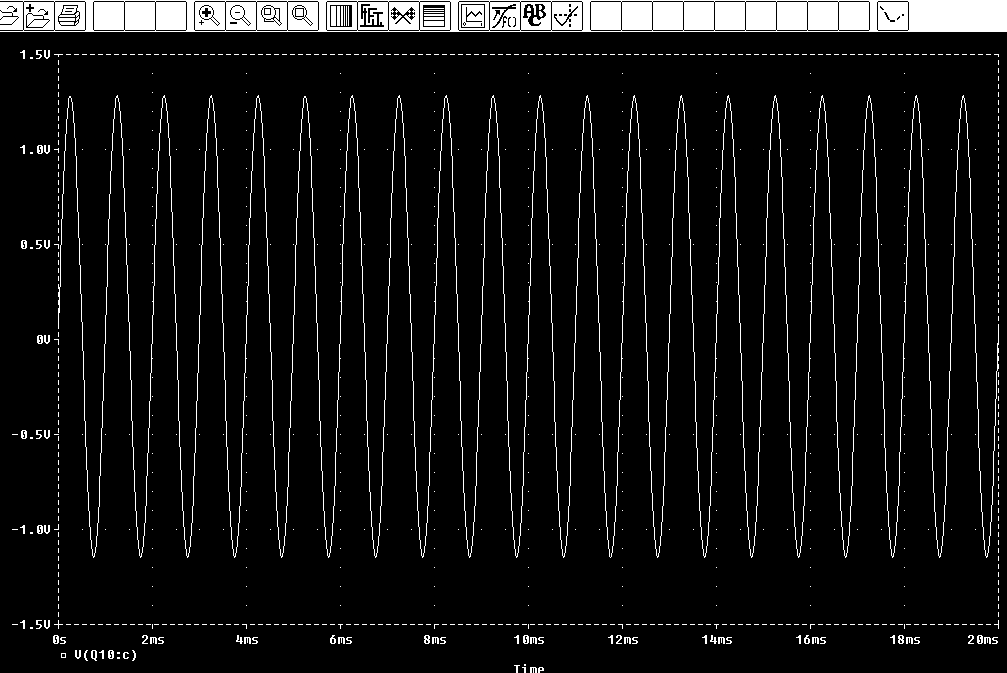
Task: Zoom in with the plus magnifier
Action: point(210,16)
